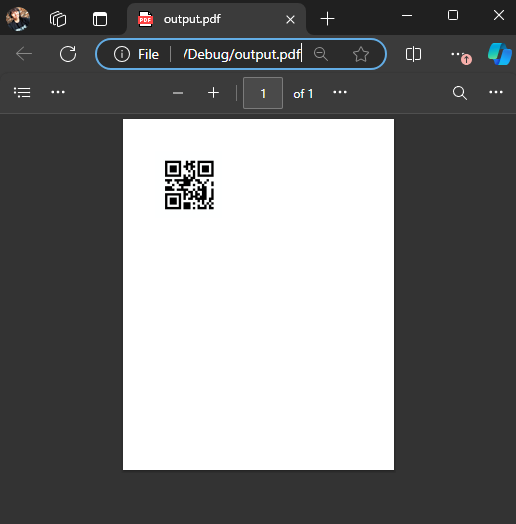
Task: Close the output.pdf tab
Action: tap(290, 20)
